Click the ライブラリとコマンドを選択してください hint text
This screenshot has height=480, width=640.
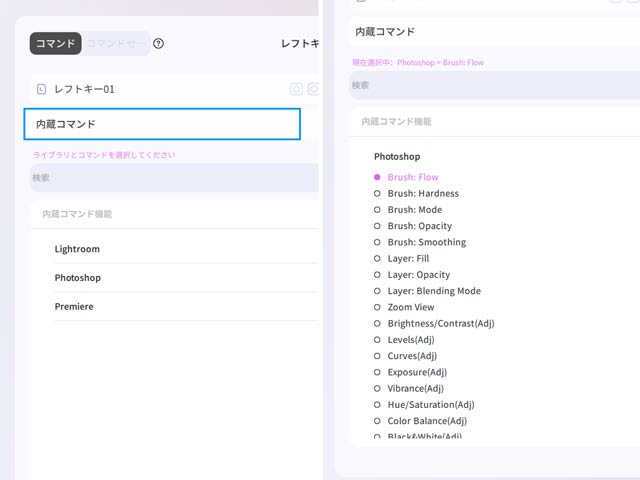coord(104,155)
